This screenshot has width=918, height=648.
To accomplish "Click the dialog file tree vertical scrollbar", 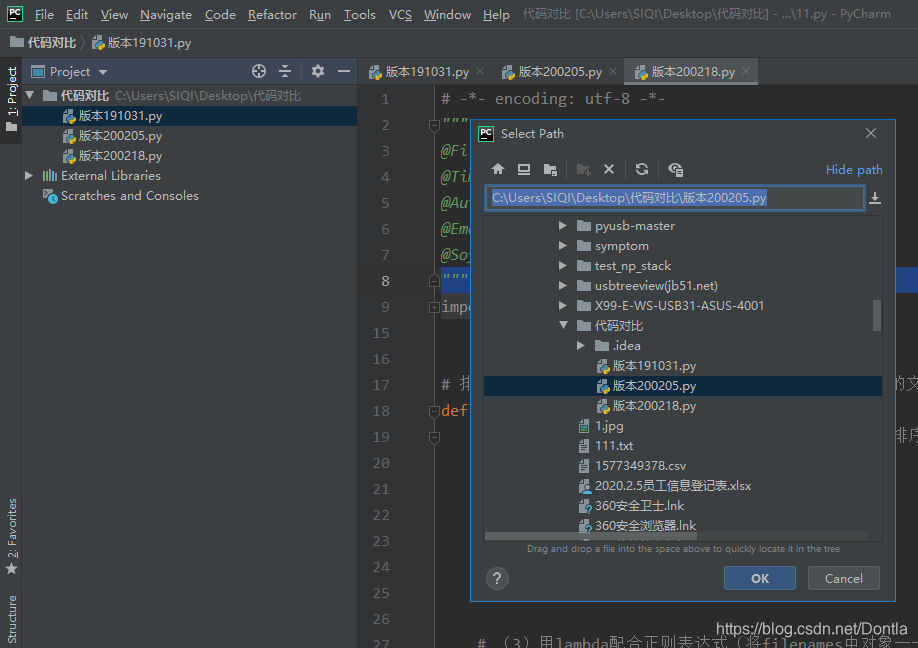I will pyautogui.click(x=876, y=315).
